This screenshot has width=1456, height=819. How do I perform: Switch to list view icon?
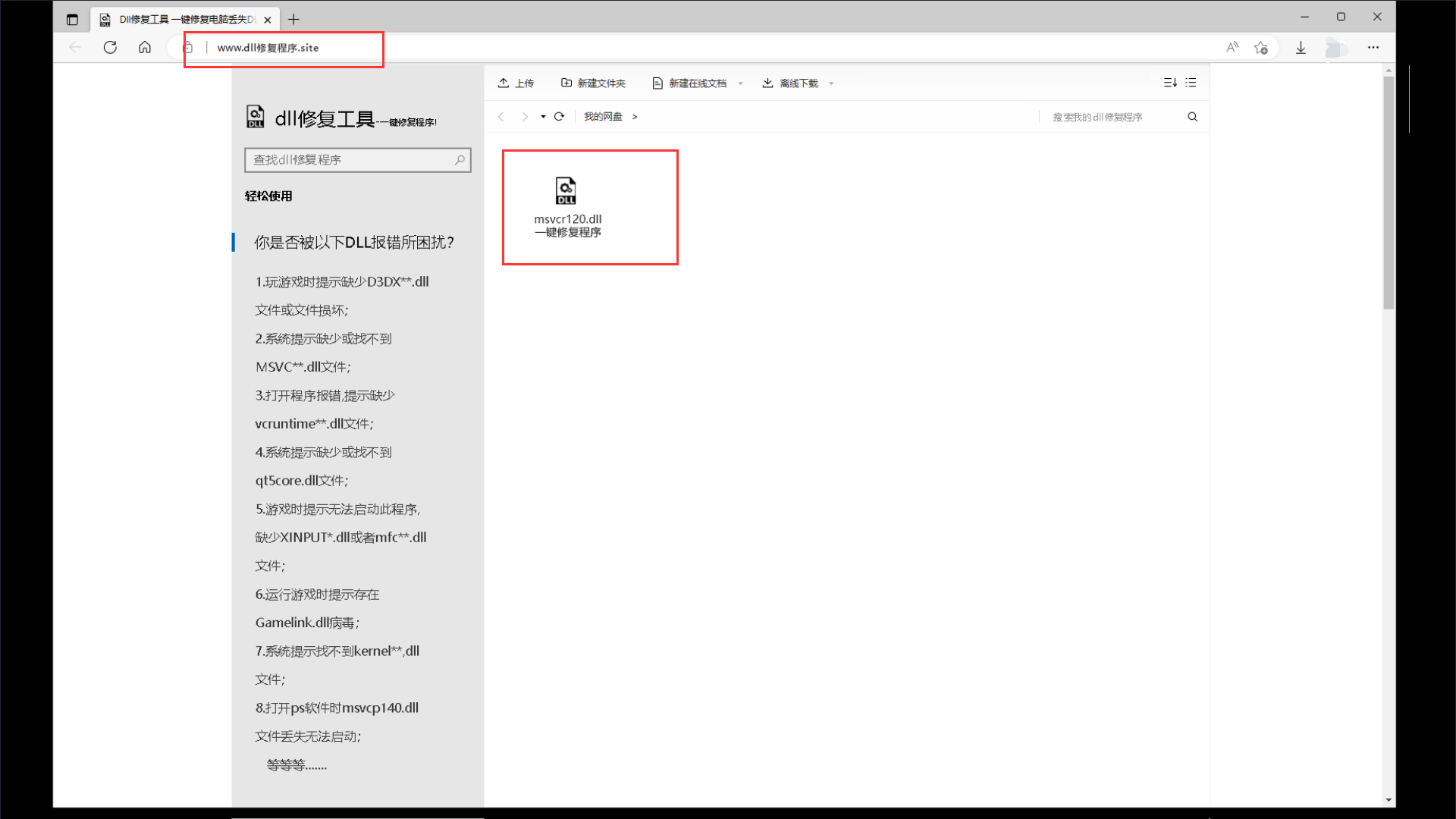(1191, 83)
